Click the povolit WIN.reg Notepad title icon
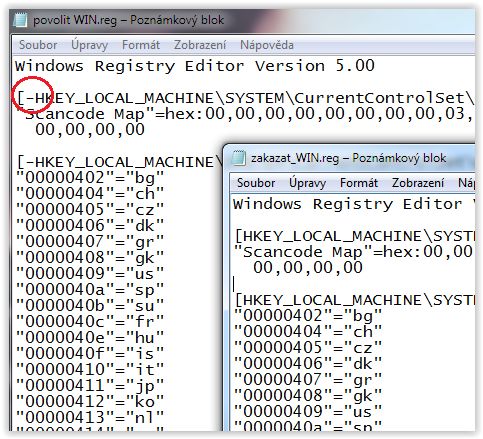The width and height of the screenshot is (483, 439). (x=20, y=20)
